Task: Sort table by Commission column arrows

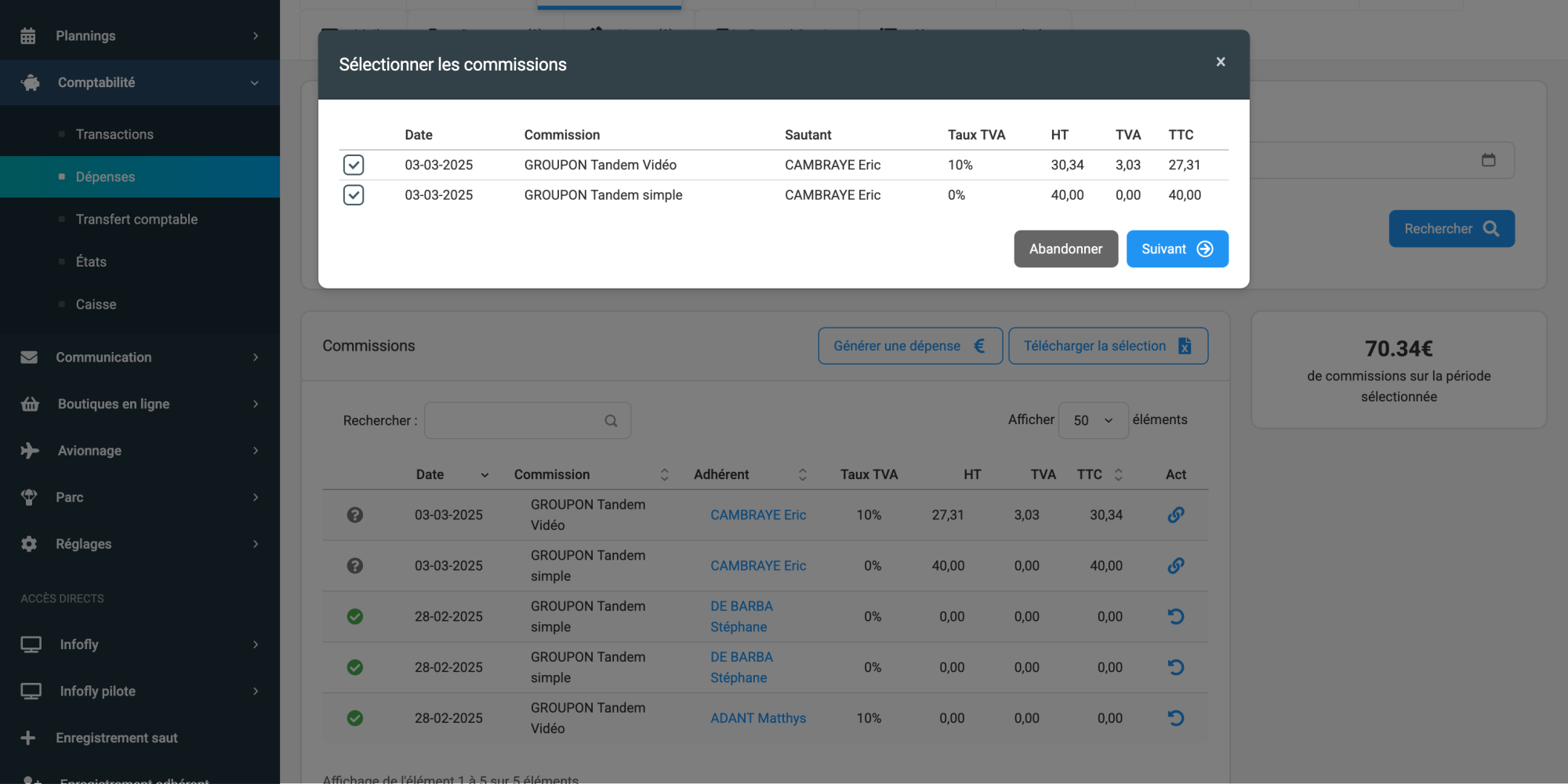Action: point(664,475)
